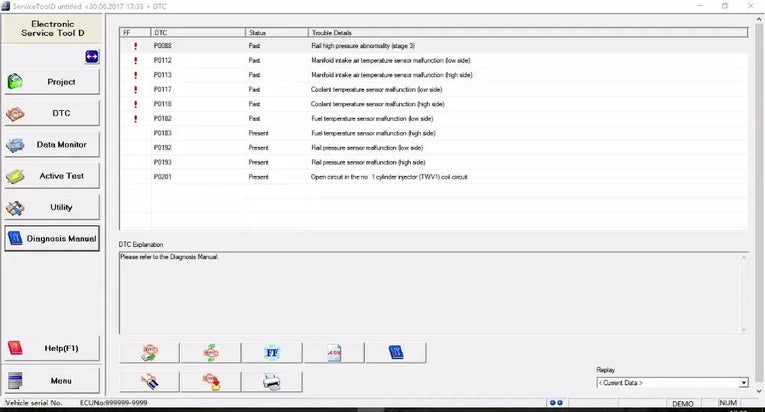
Task: Open the Data Monitor section
Action: tap(52, 144)
